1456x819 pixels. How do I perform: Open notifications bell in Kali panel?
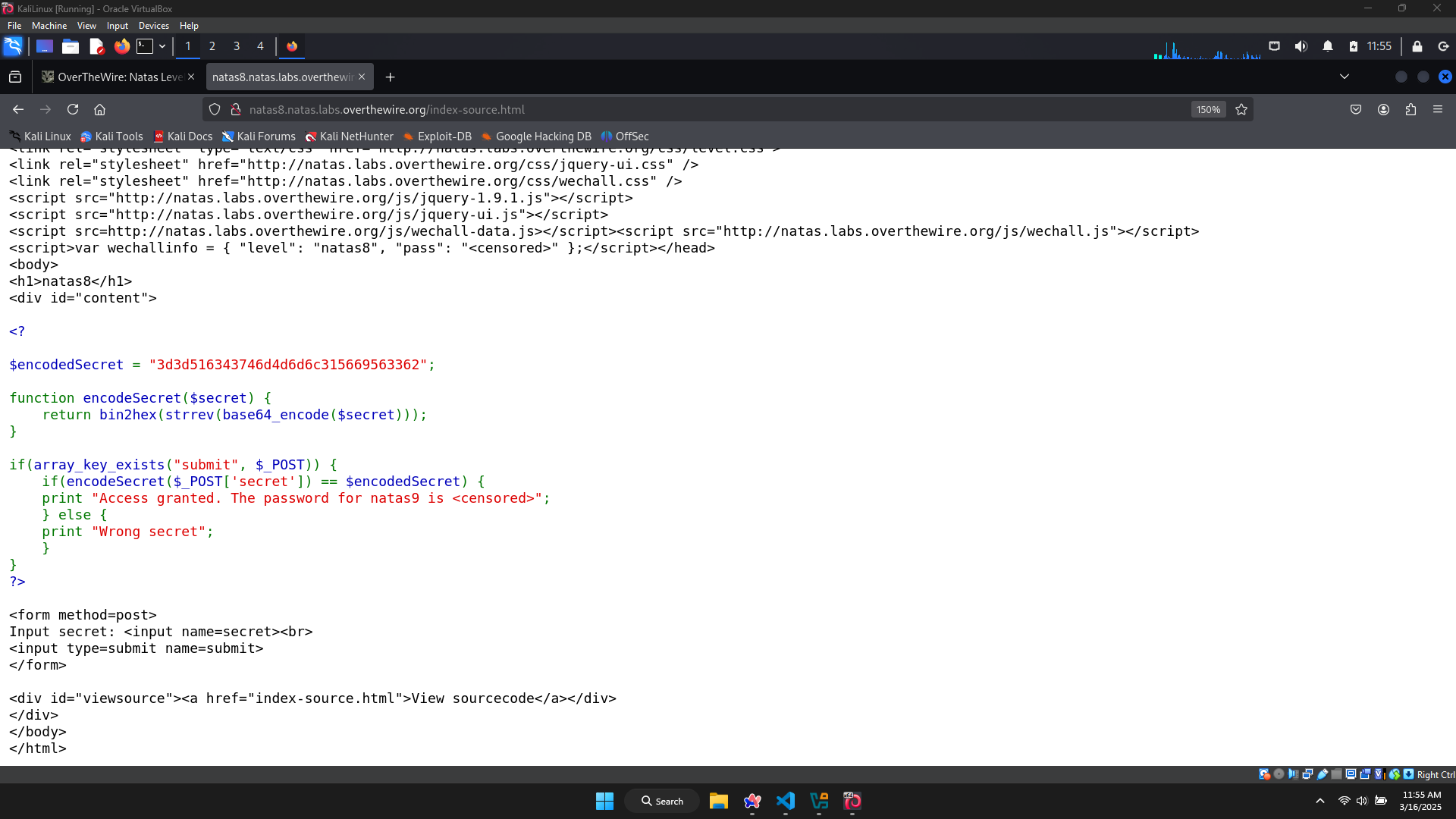coord(1328,46)
